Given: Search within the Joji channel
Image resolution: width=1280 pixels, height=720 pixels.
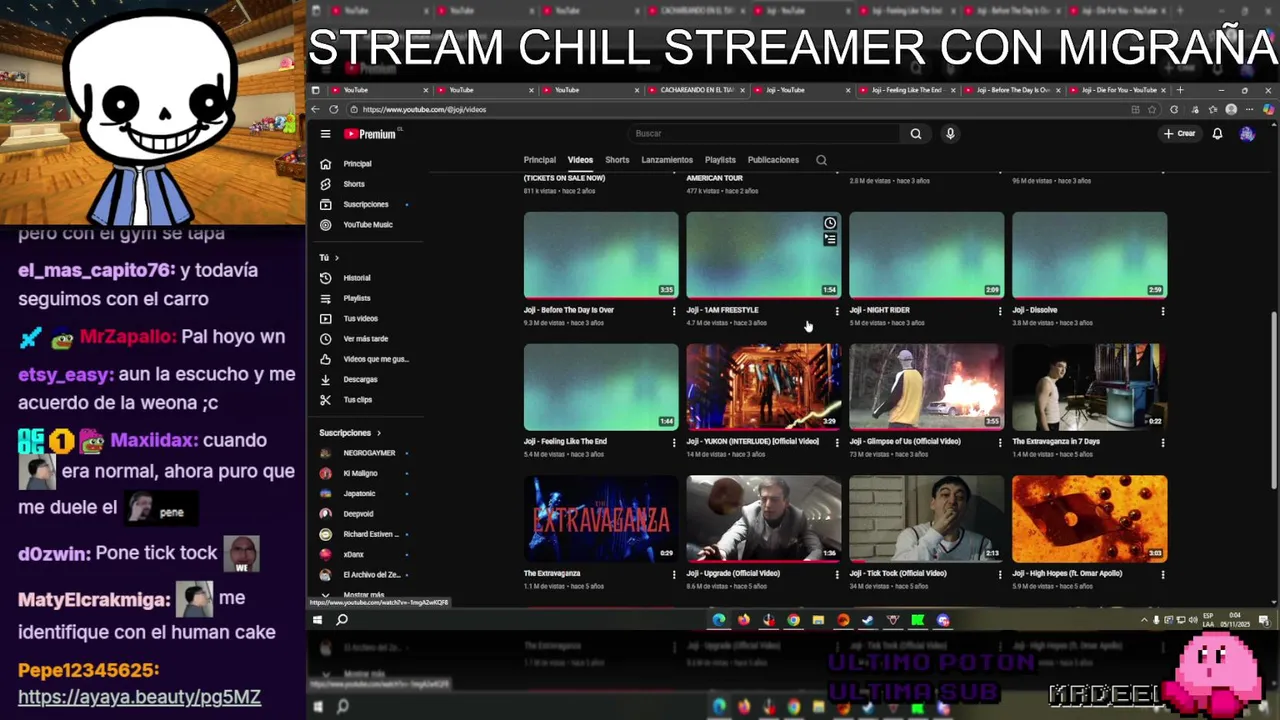Looking at the screenshot, I should click(x=821, y=160).
